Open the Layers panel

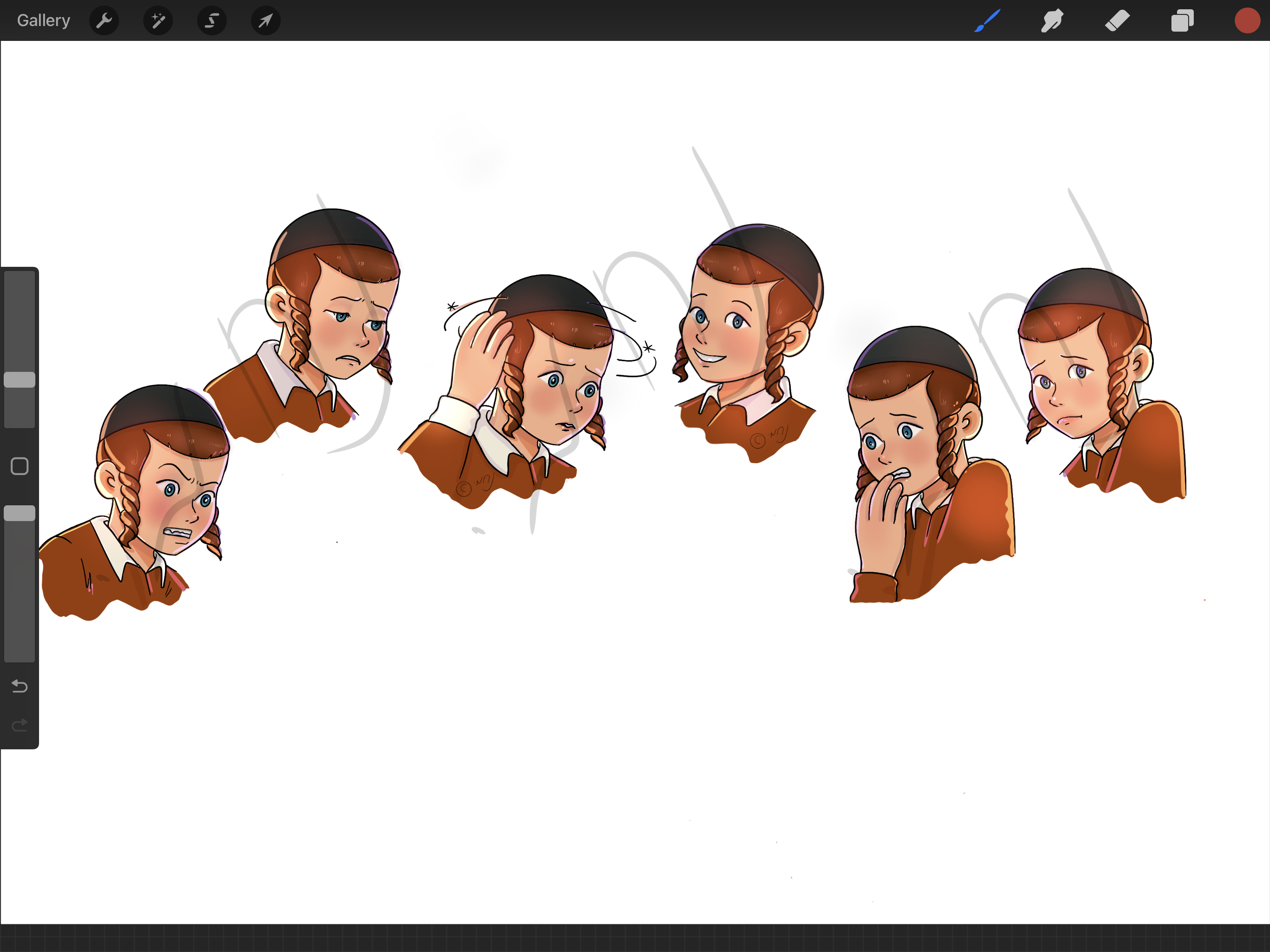(1182, 21)
